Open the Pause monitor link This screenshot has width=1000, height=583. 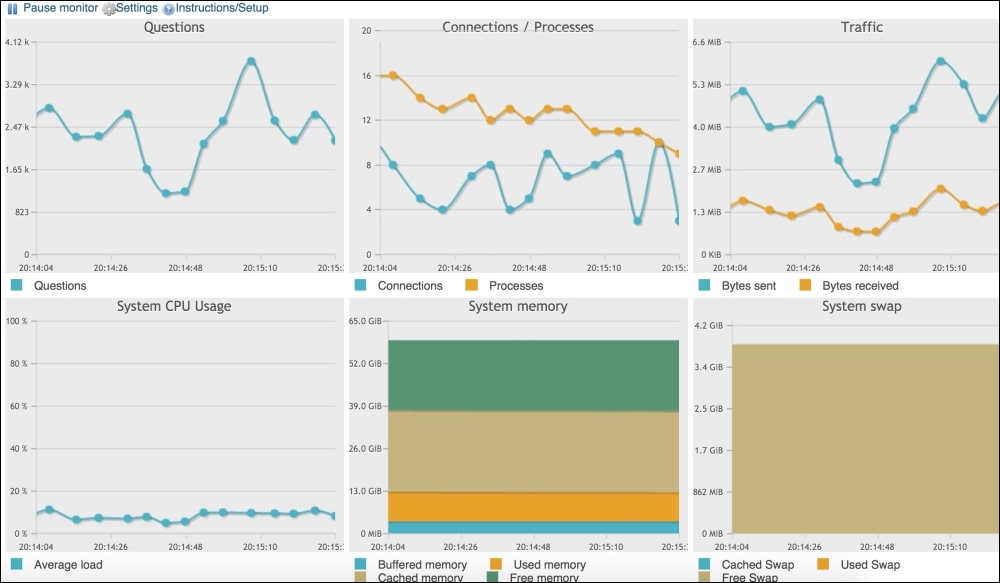(x=61, y=8)
